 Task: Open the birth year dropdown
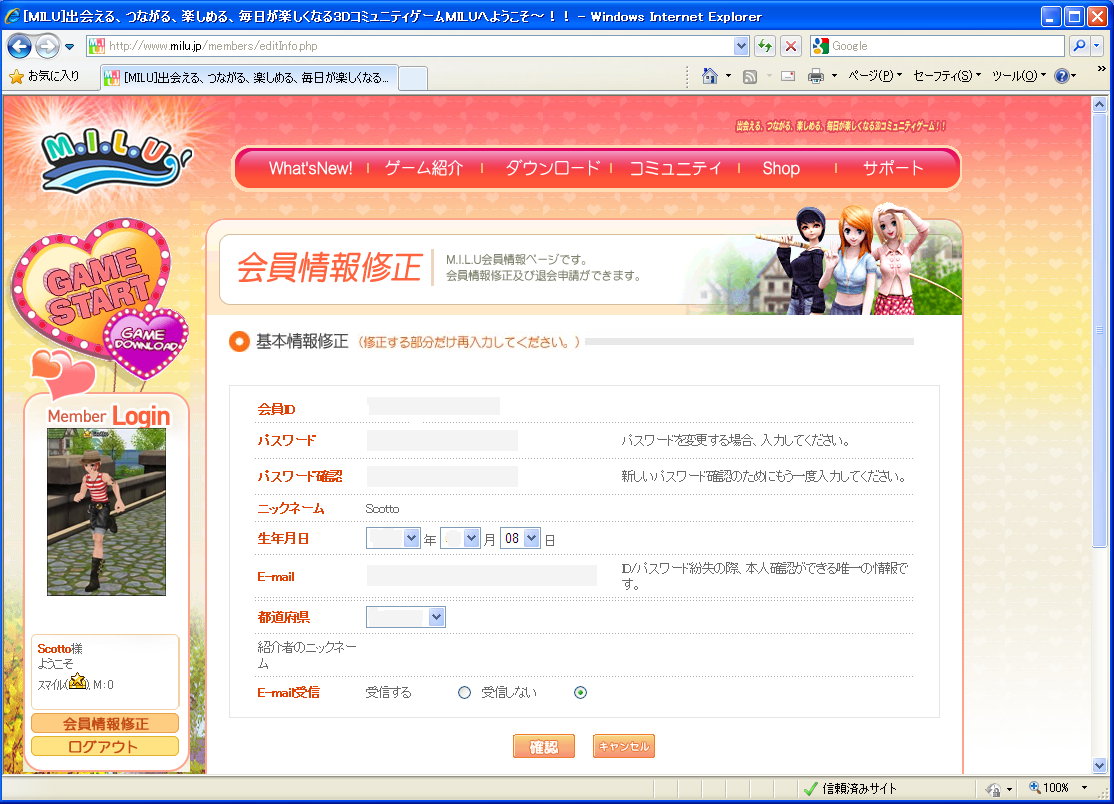tap(393, 538)
